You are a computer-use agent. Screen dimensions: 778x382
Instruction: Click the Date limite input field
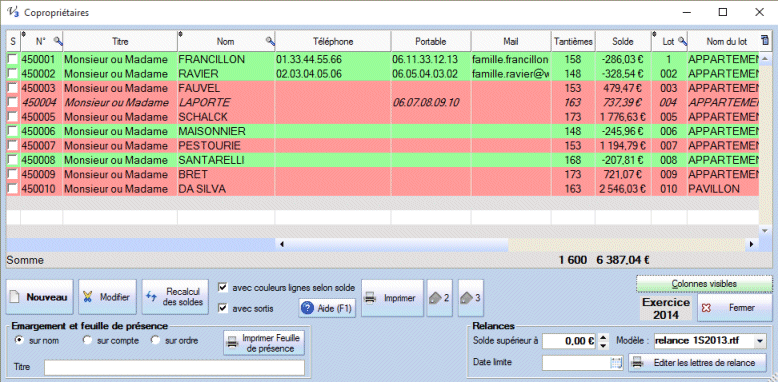point(576,363)
